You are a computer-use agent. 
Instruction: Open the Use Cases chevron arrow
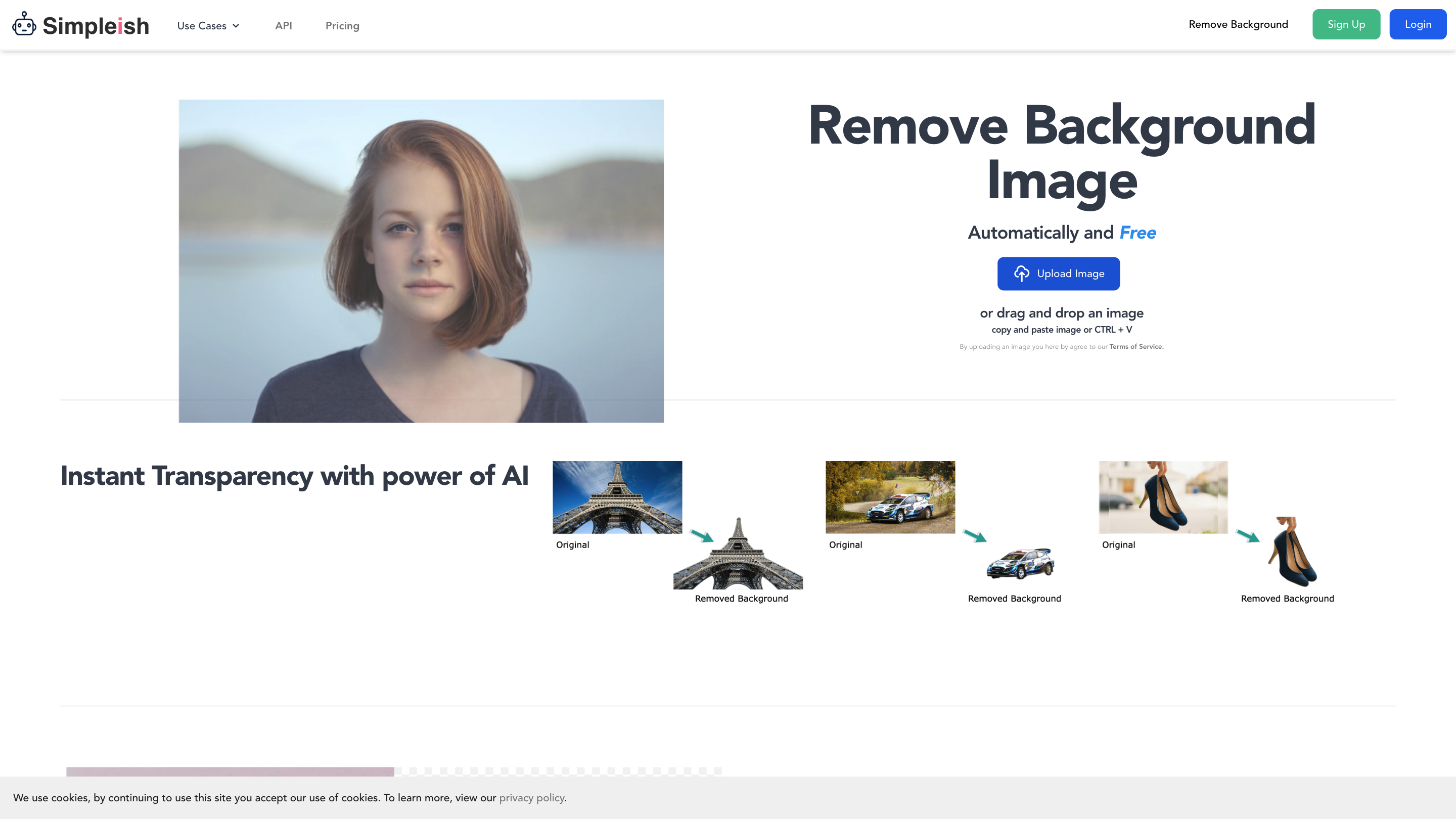(x=237, y=25)
